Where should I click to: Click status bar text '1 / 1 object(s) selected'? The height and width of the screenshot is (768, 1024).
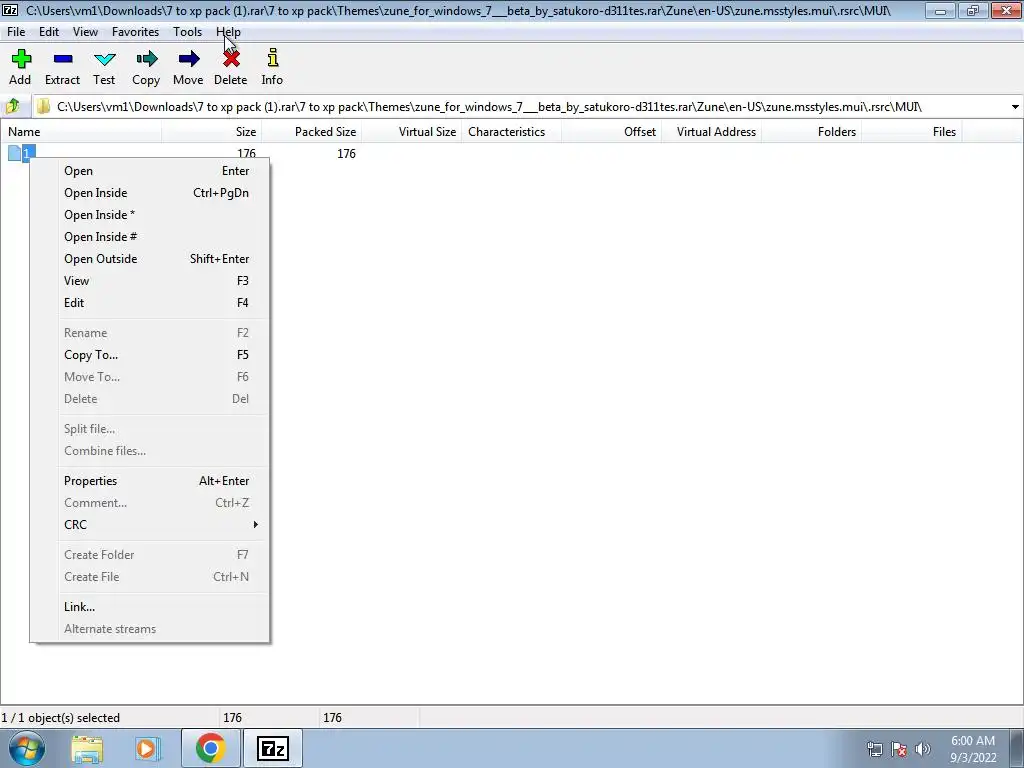[61, 718]
